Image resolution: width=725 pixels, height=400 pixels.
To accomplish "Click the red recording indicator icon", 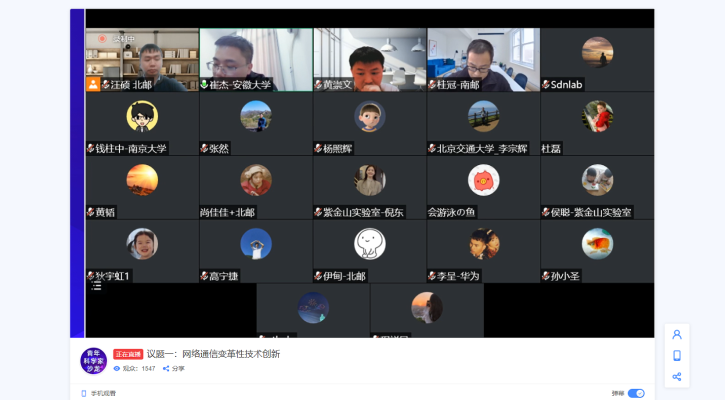I will point(102,39).
